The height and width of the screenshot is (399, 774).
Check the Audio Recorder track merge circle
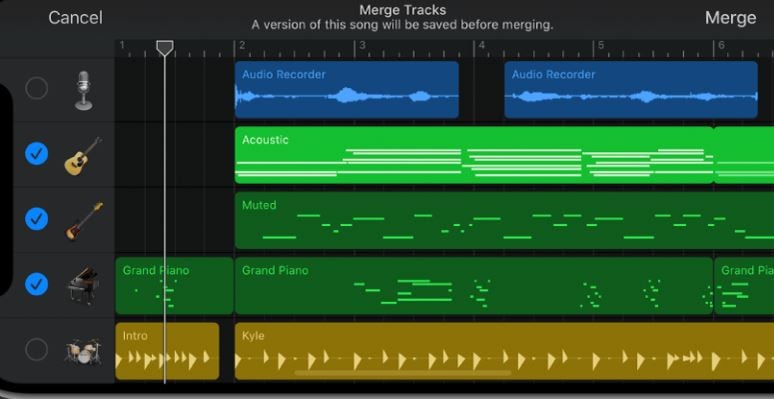[37, 88]
